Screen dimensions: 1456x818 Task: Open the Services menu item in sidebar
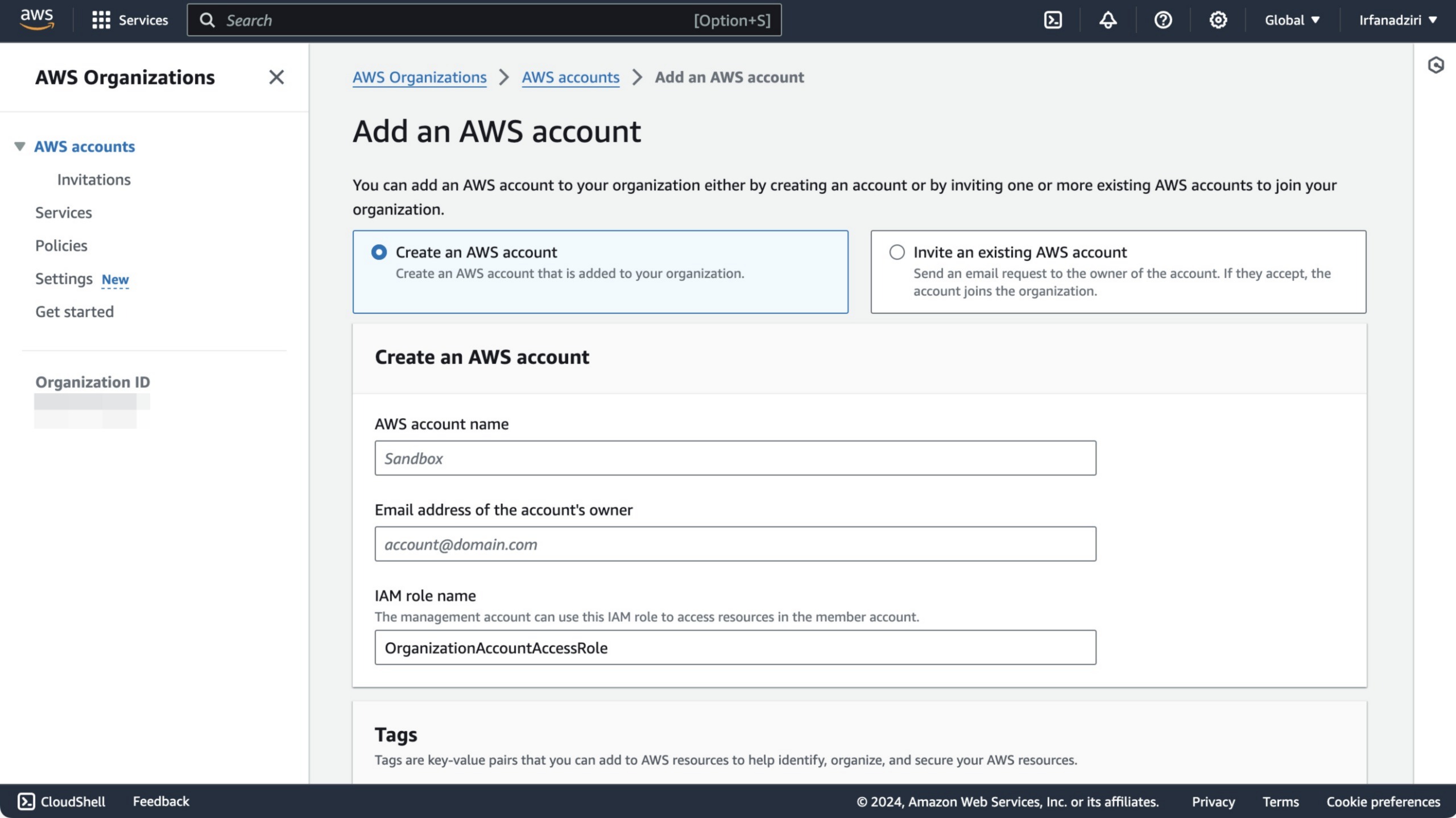(63, 212)
